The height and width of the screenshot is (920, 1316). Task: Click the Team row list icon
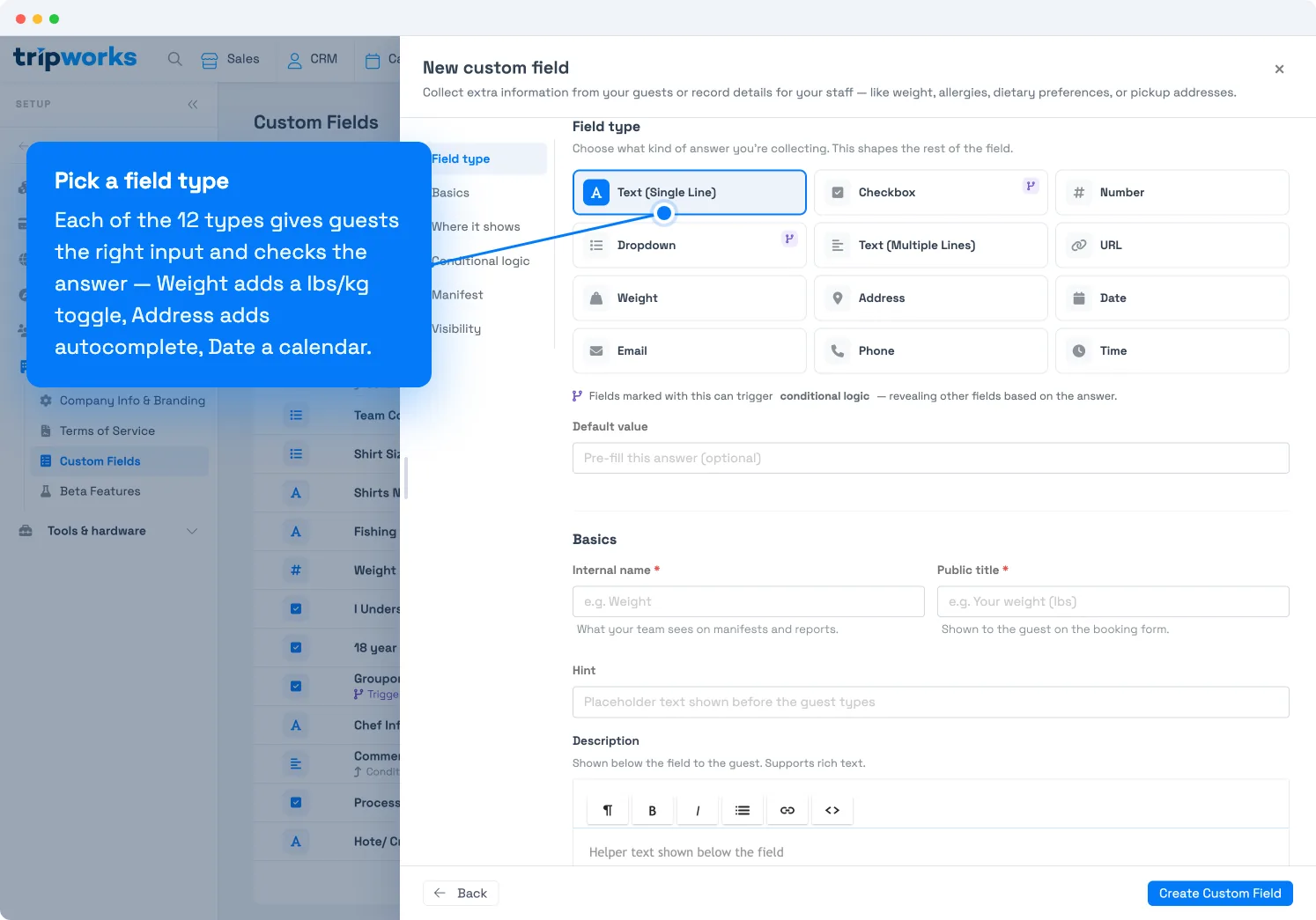[x=296, y=415]
